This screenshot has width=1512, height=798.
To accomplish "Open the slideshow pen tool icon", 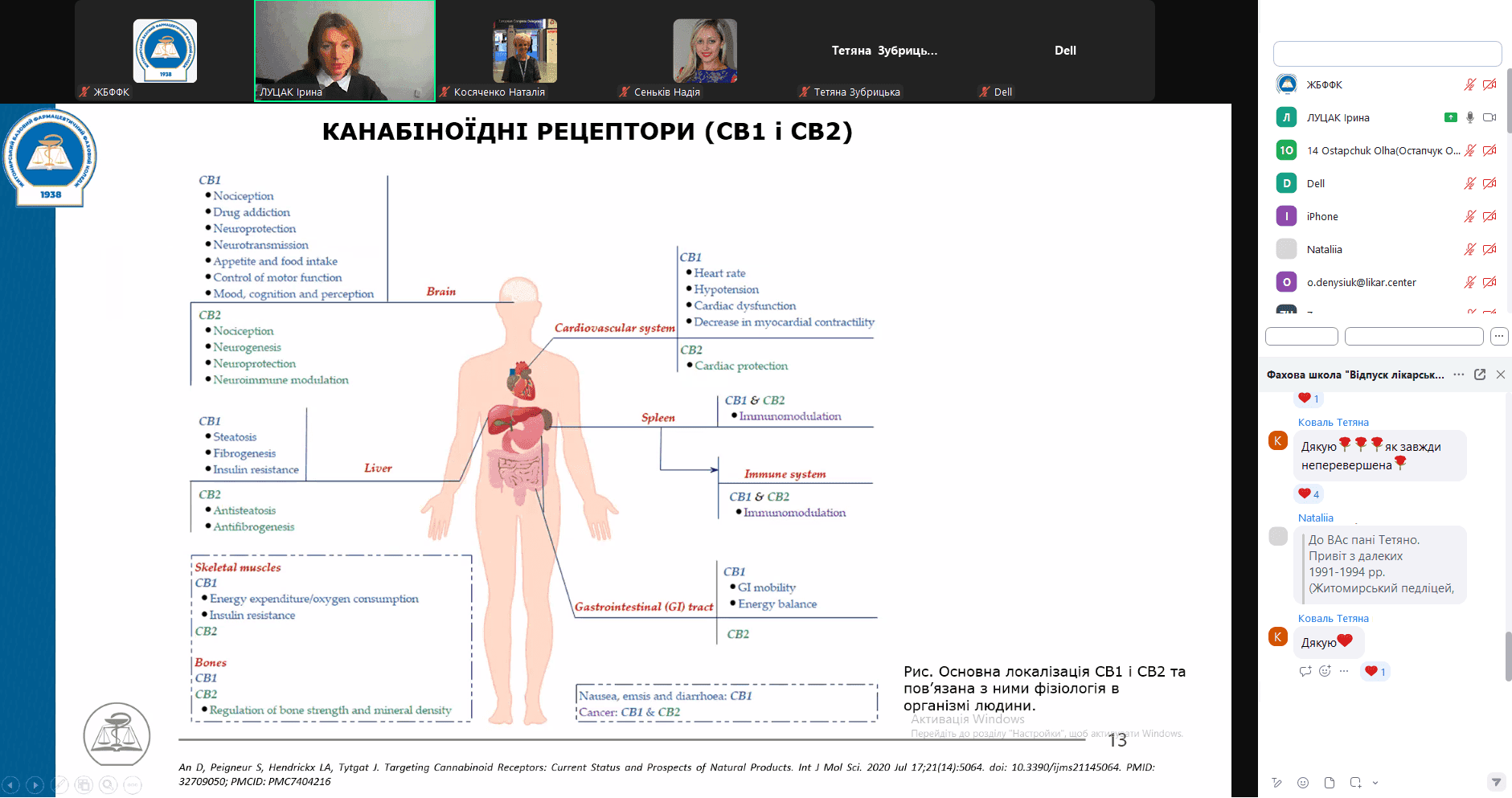I will (x=59, y=785).
